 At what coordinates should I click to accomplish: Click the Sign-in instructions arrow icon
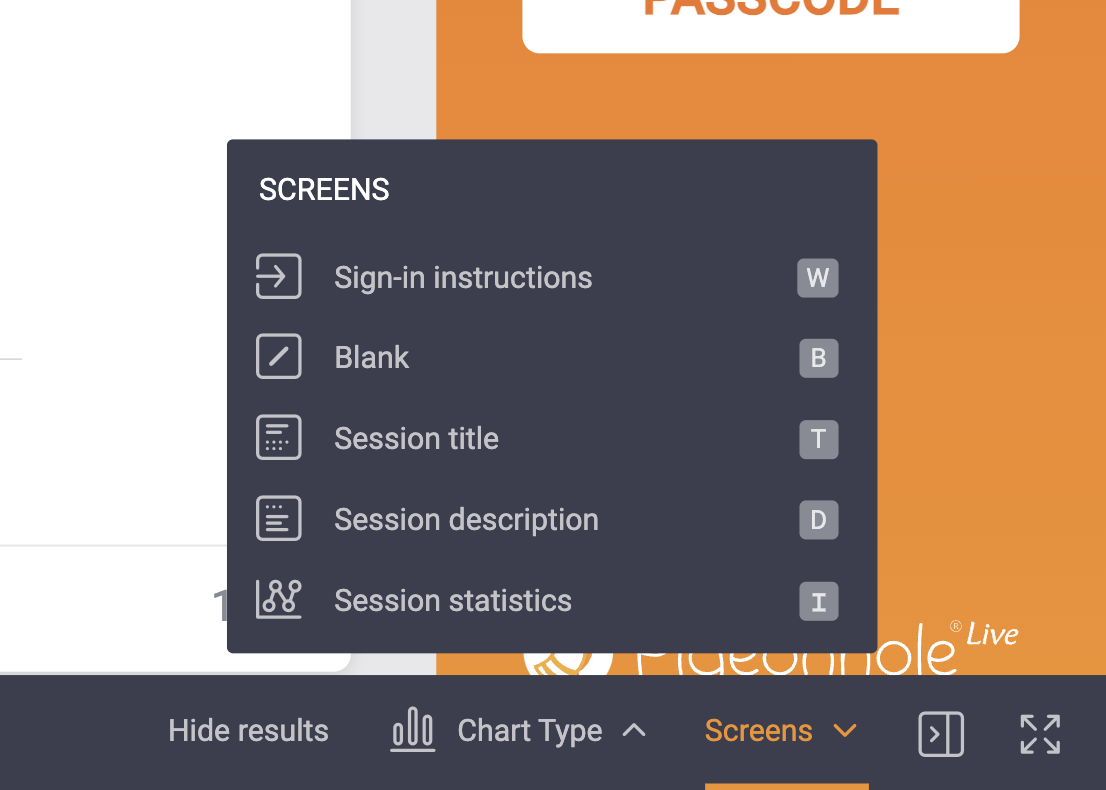[x=278, y=277]
